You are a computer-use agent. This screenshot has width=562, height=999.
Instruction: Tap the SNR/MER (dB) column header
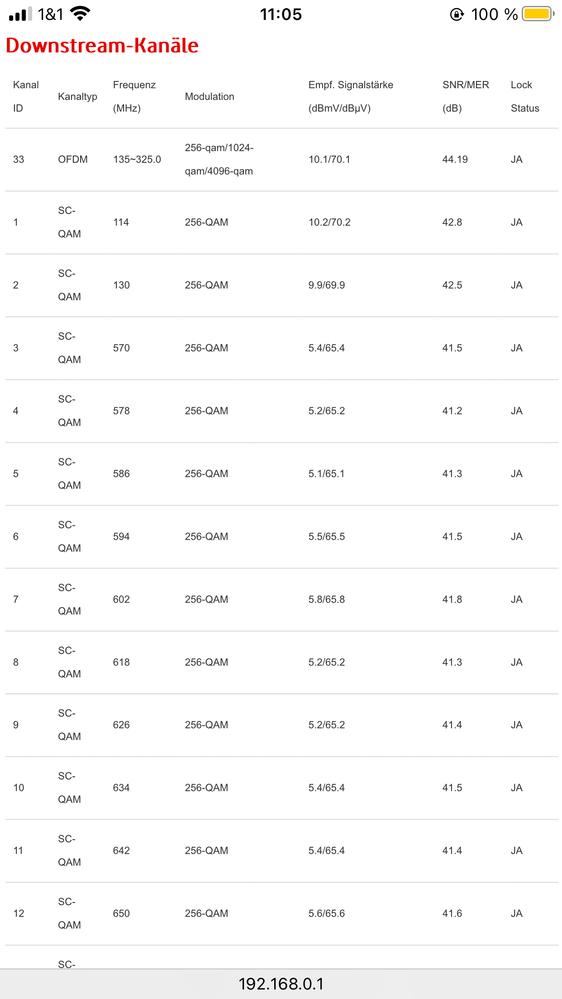click(x=466, y=96)
